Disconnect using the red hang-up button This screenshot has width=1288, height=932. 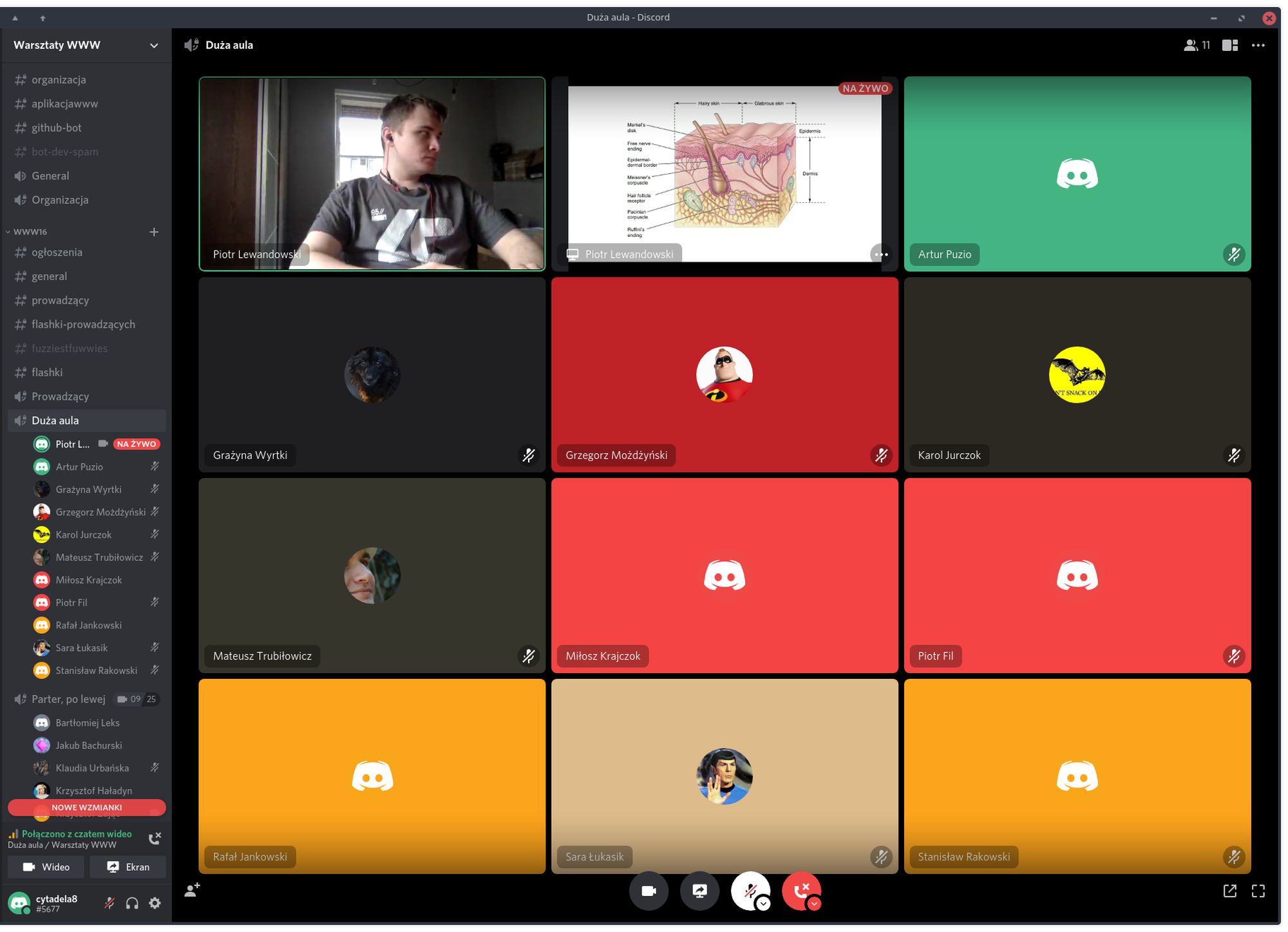pyautogui.click(x=800, y=890)
